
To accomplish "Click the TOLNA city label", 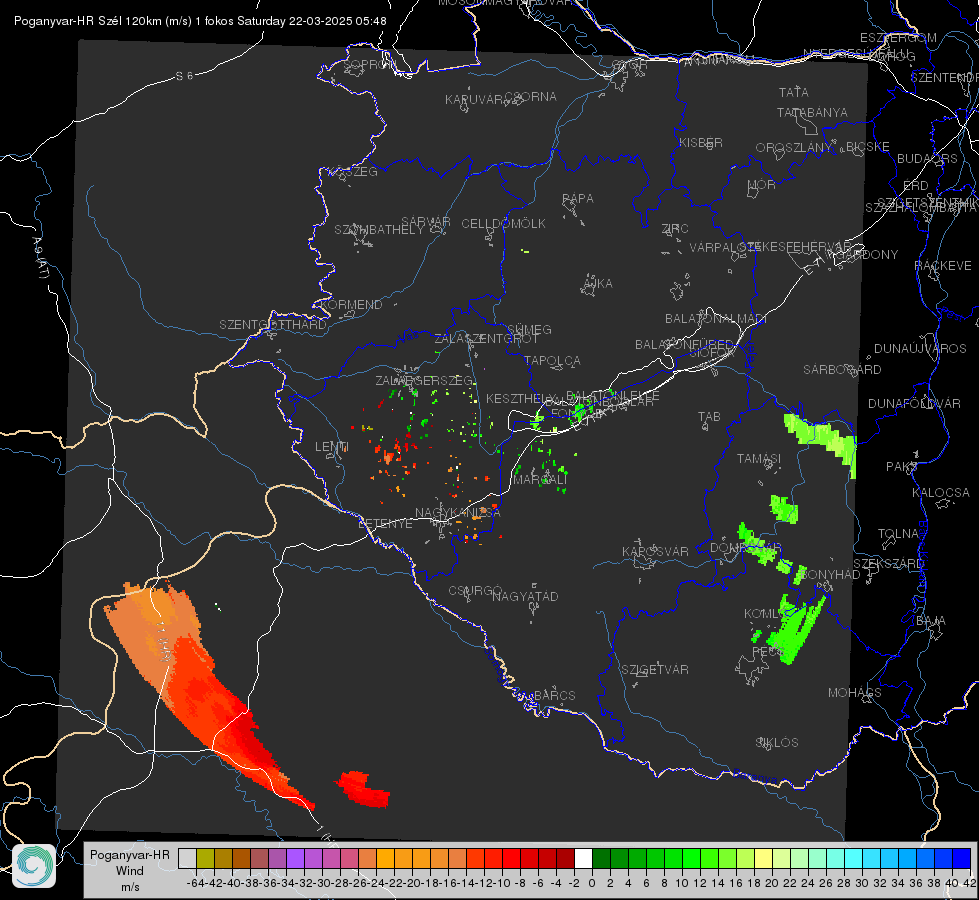I will [898, 534].
